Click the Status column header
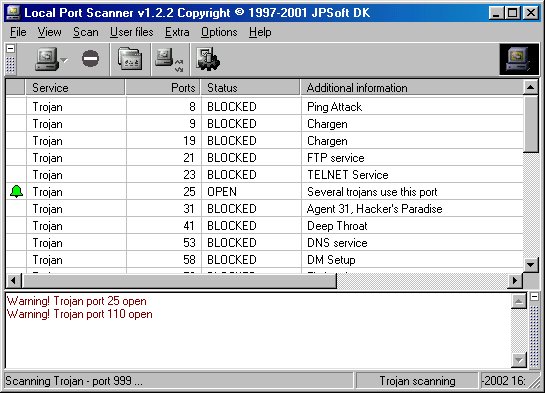 click(x=250, y=87)
